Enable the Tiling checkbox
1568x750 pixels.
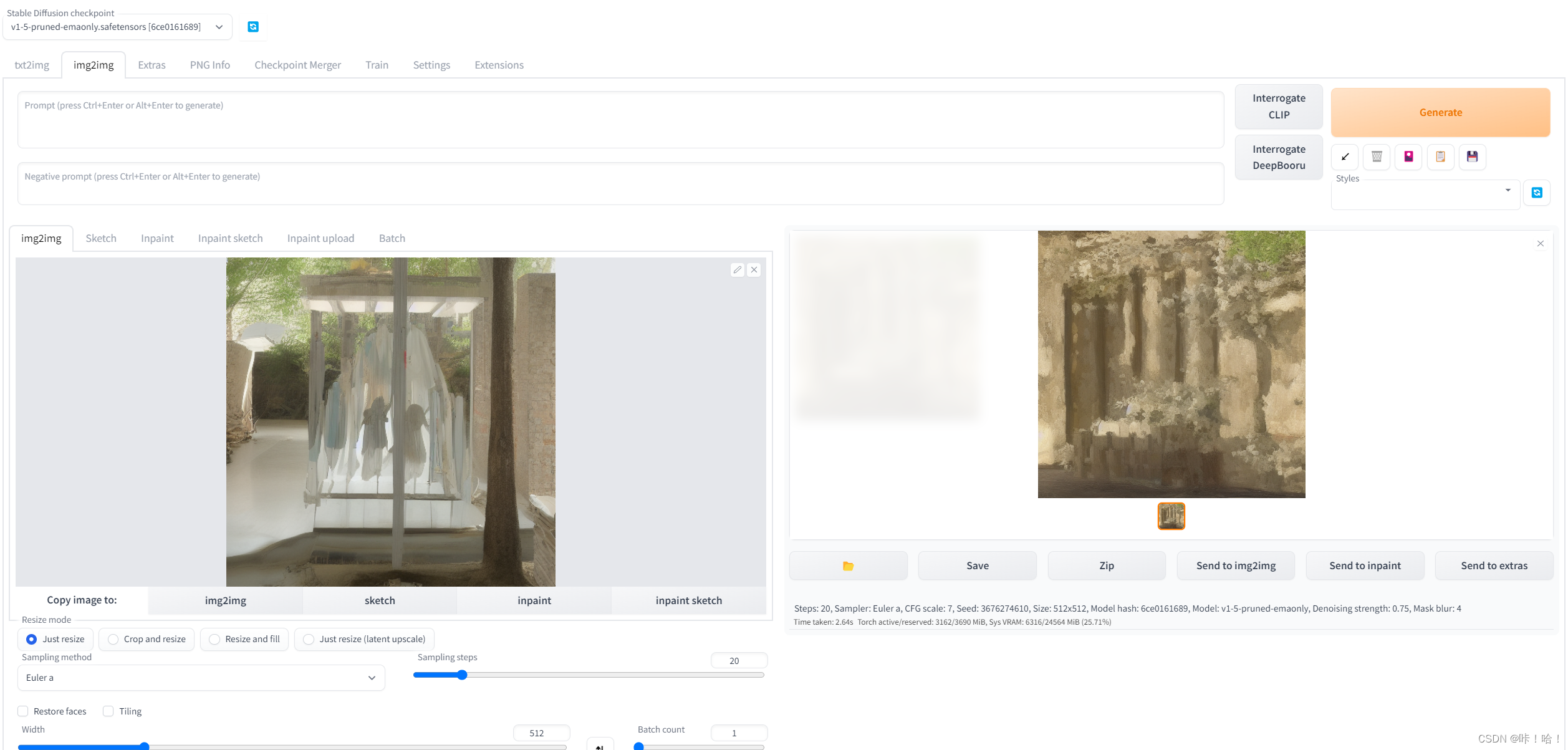coord(108,711)
